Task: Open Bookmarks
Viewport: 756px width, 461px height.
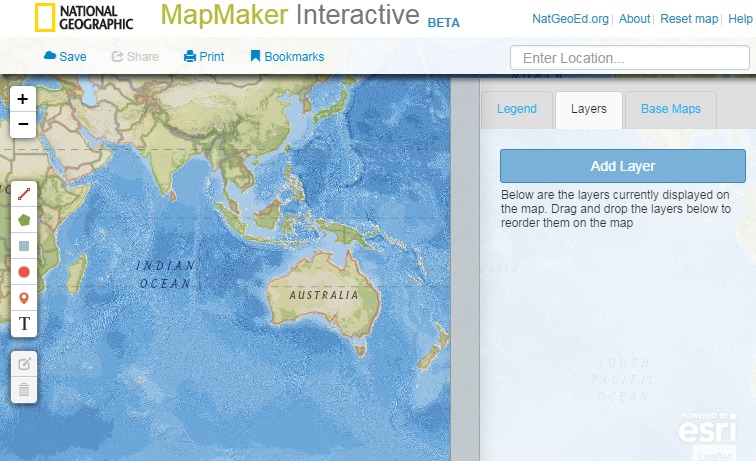Action: (287, 56)
